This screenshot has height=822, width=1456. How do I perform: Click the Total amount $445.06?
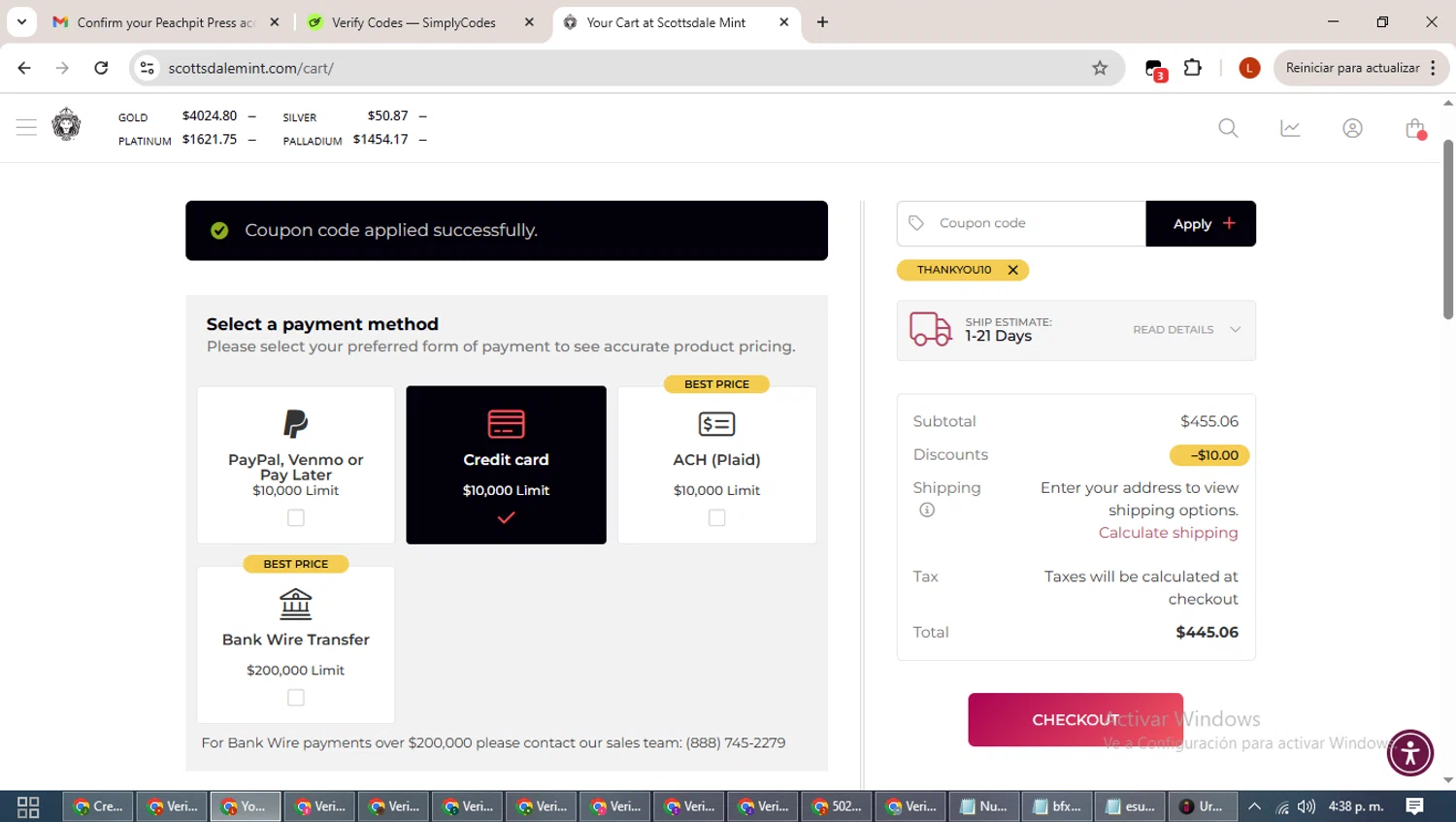1207,632
